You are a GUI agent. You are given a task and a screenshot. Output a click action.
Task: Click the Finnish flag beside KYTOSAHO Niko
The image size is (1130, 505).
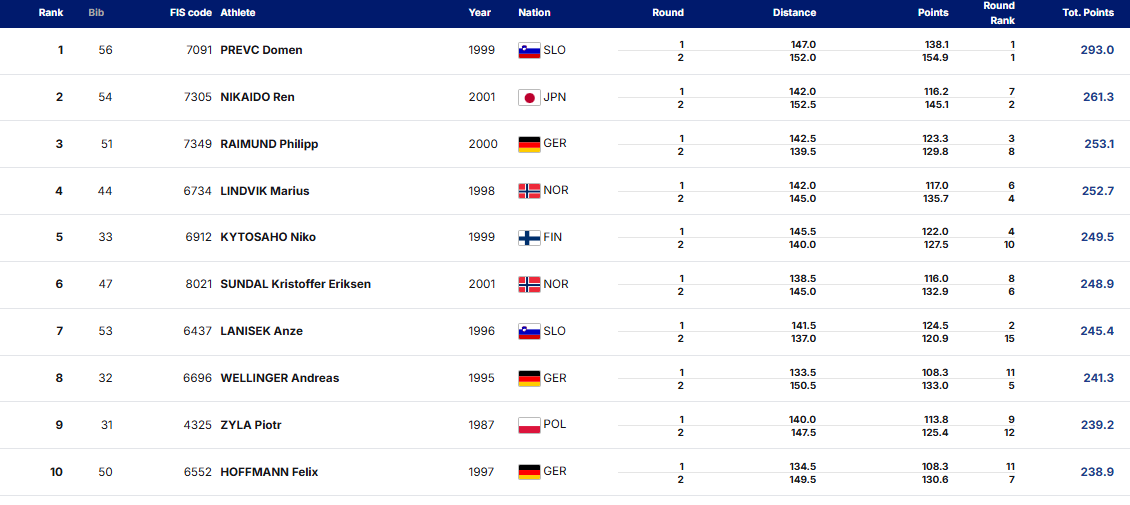[529, 238]
